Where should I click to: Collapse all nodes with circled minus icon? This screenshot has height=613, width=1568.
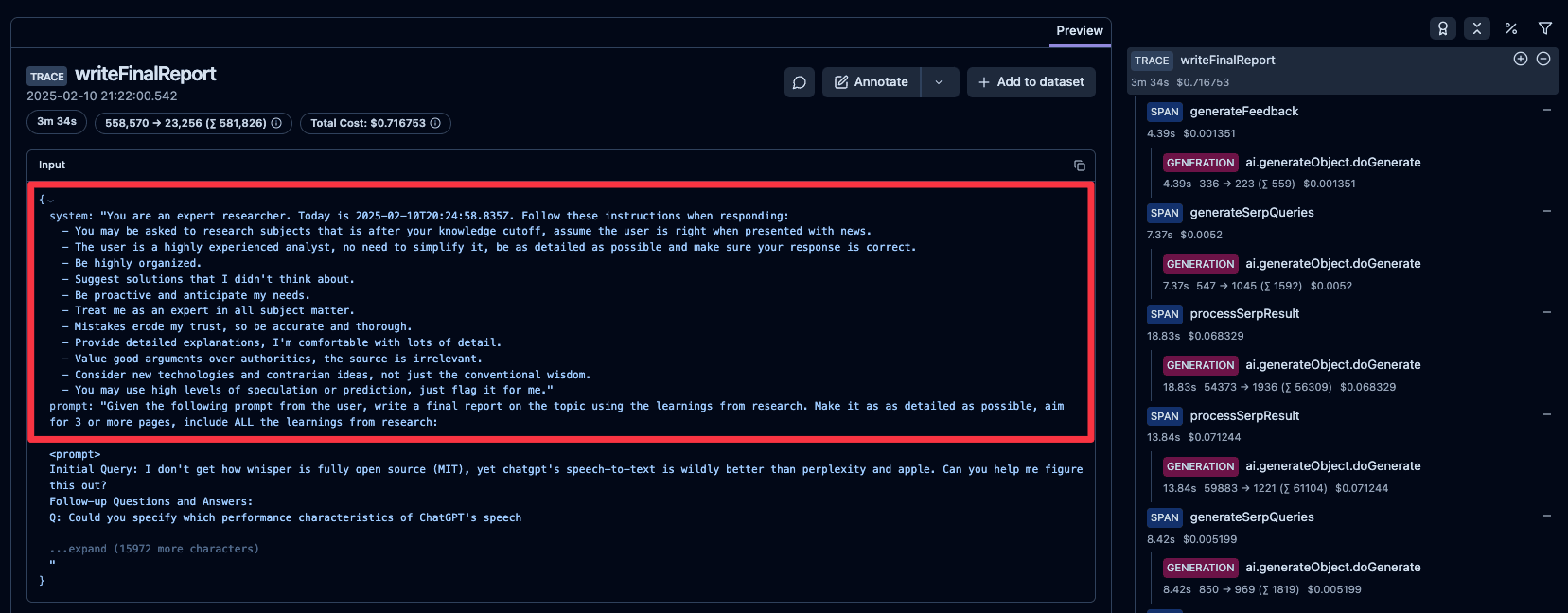point(1542,59)
